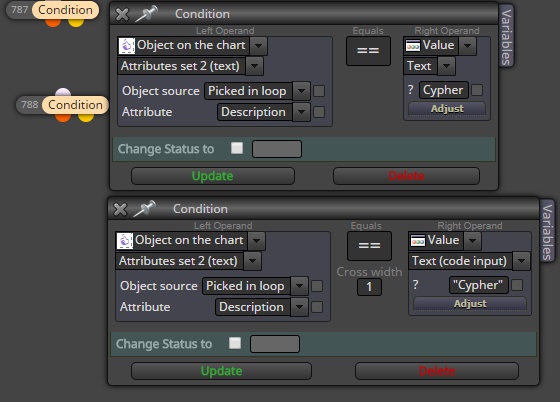Screen dimensions: 560x402
Task: Tick the Object source checkbox in the upper panel
Action: (x=319, y=91)
